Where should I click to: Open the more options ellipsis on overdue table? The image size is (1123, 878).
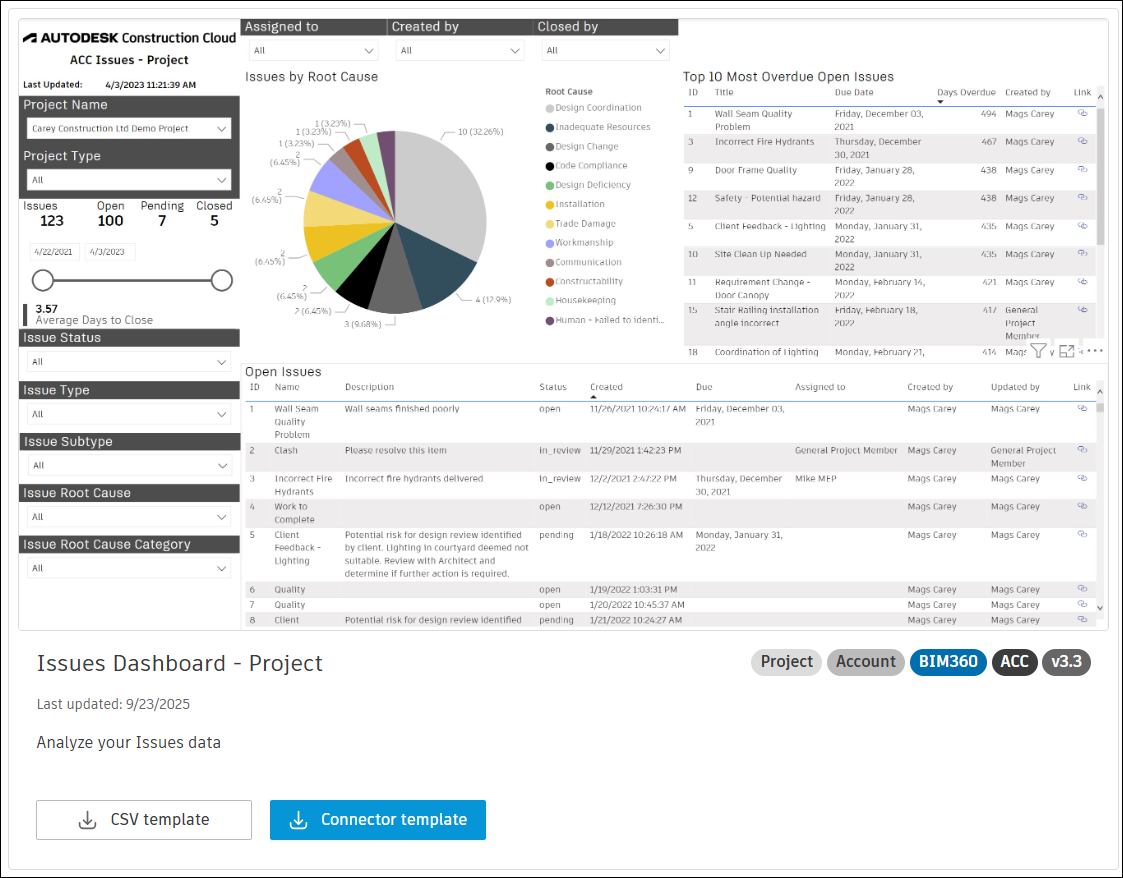point(1094,350)
